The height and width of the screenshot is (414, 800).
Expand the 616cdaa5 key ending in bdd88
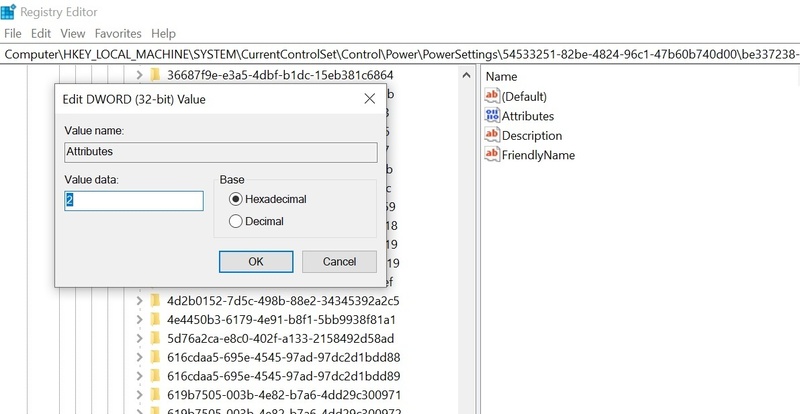(x=139, y=357)
